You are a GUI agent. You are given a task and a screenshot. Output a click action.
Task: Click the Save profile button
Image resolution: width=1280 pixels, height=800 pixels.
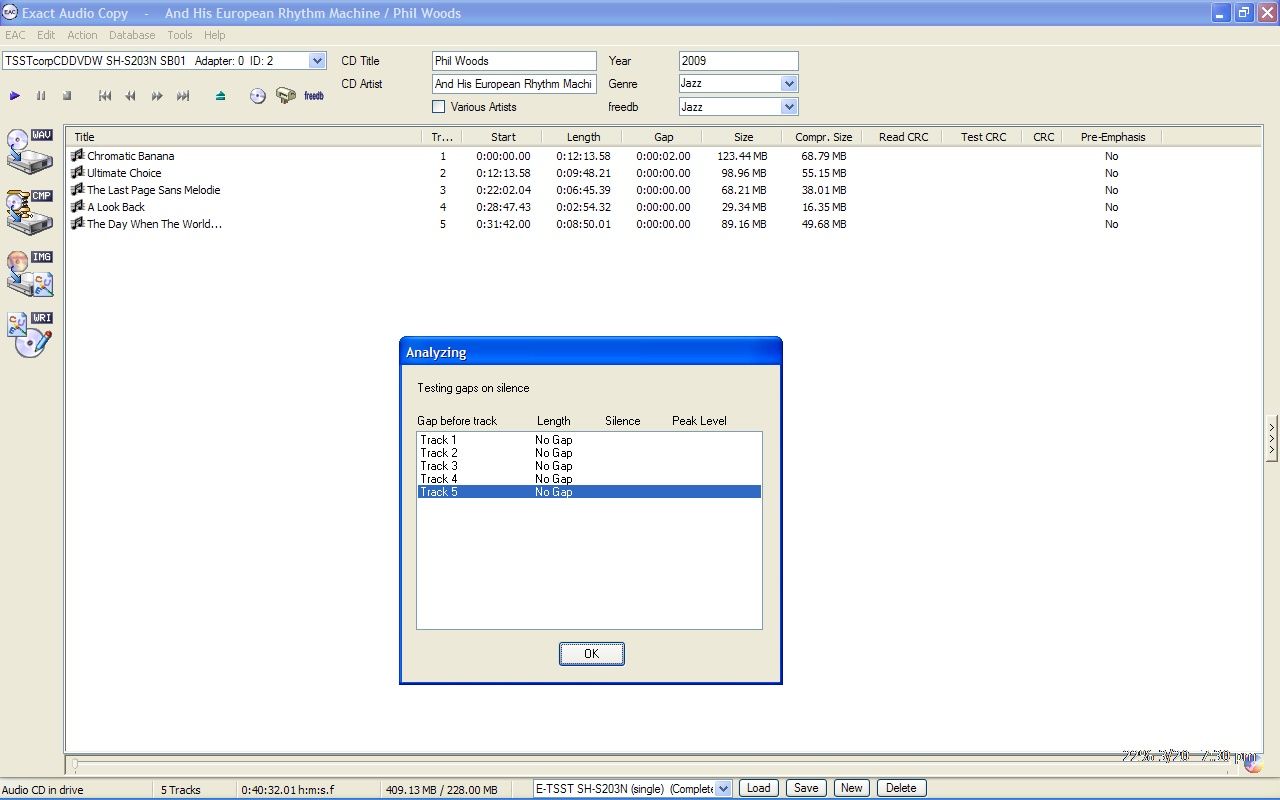[806, 788]
